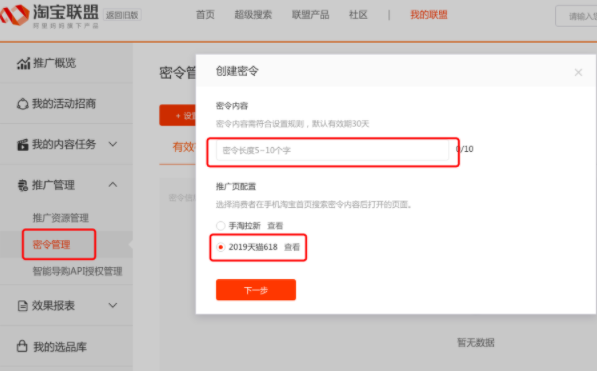Viewport: 597px width, 372px height.
Task: Collapse the 推广管理 chevron
Action: click(113, 185)
